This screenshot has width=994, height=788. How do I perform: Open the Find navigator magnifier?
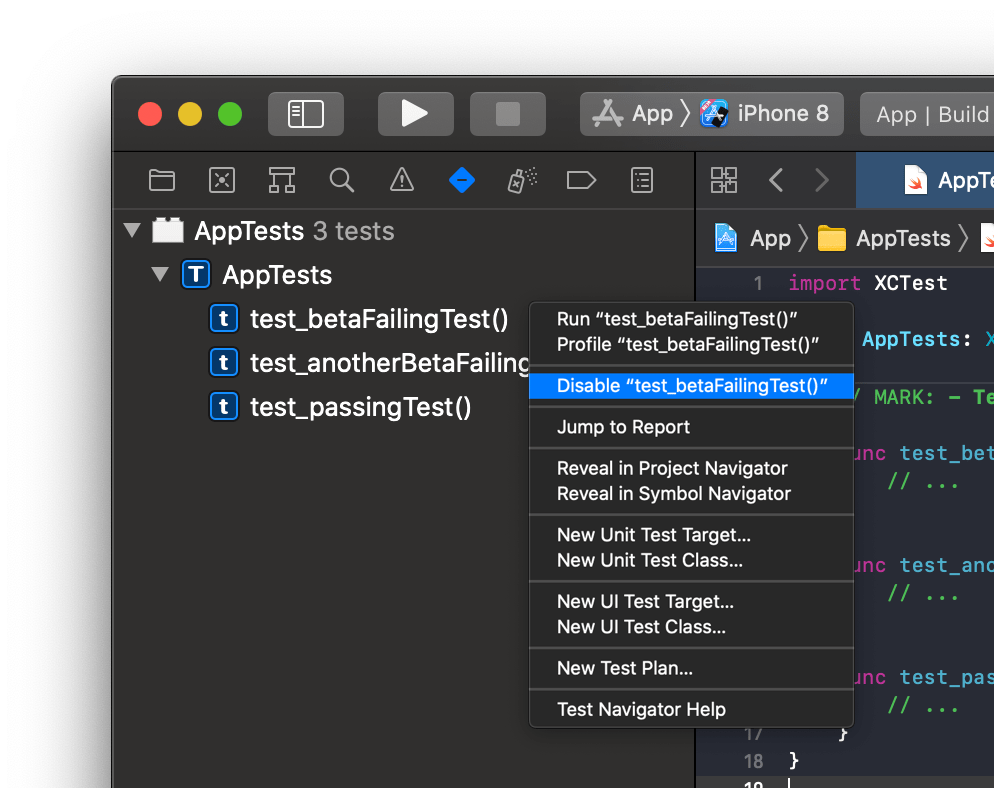click(341, 180)
